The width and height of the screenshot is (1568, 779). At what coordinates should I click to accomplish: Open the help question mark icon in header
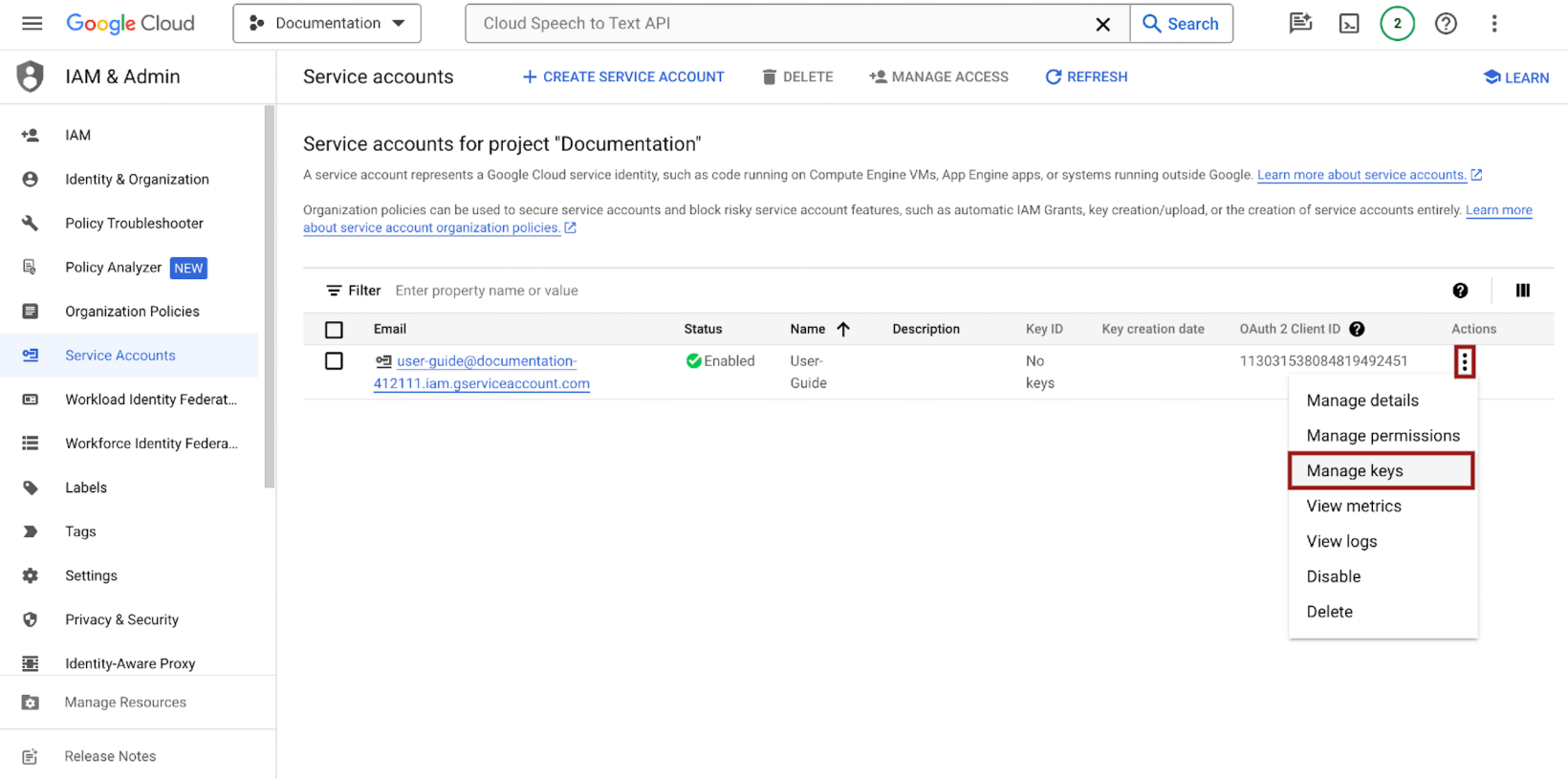(1446, 24)
